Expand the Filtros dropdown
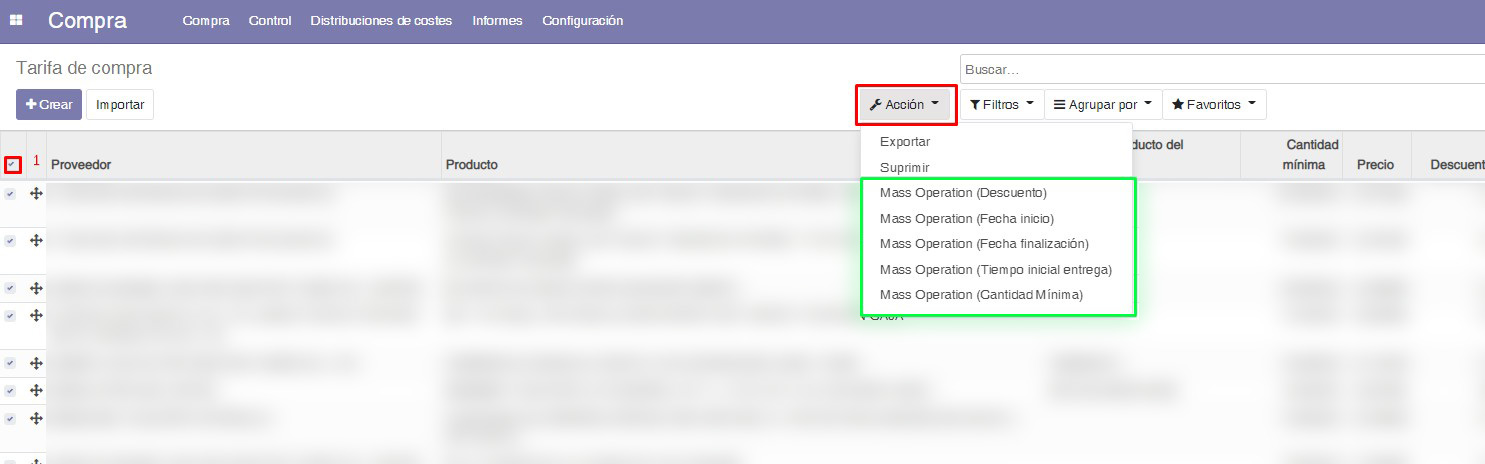 [x=1001, y=105]
